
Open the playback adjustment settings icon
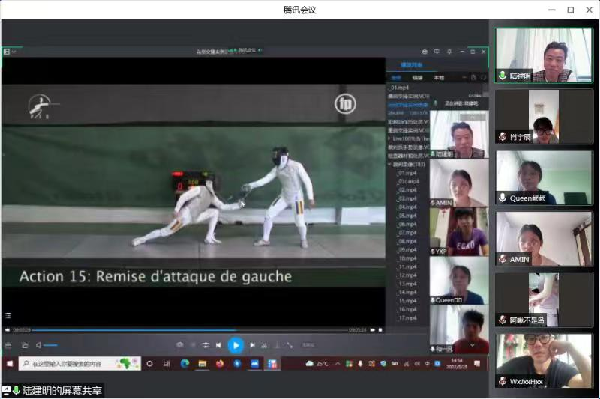205,345
